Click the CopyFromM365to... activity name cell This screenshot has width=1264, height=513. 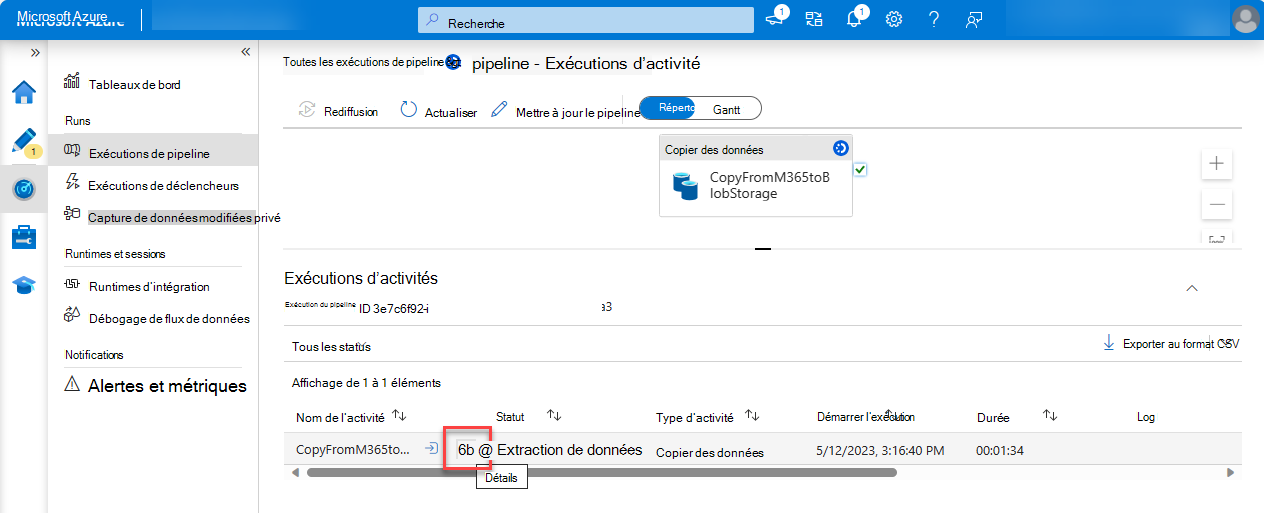(x=353, y=450)
